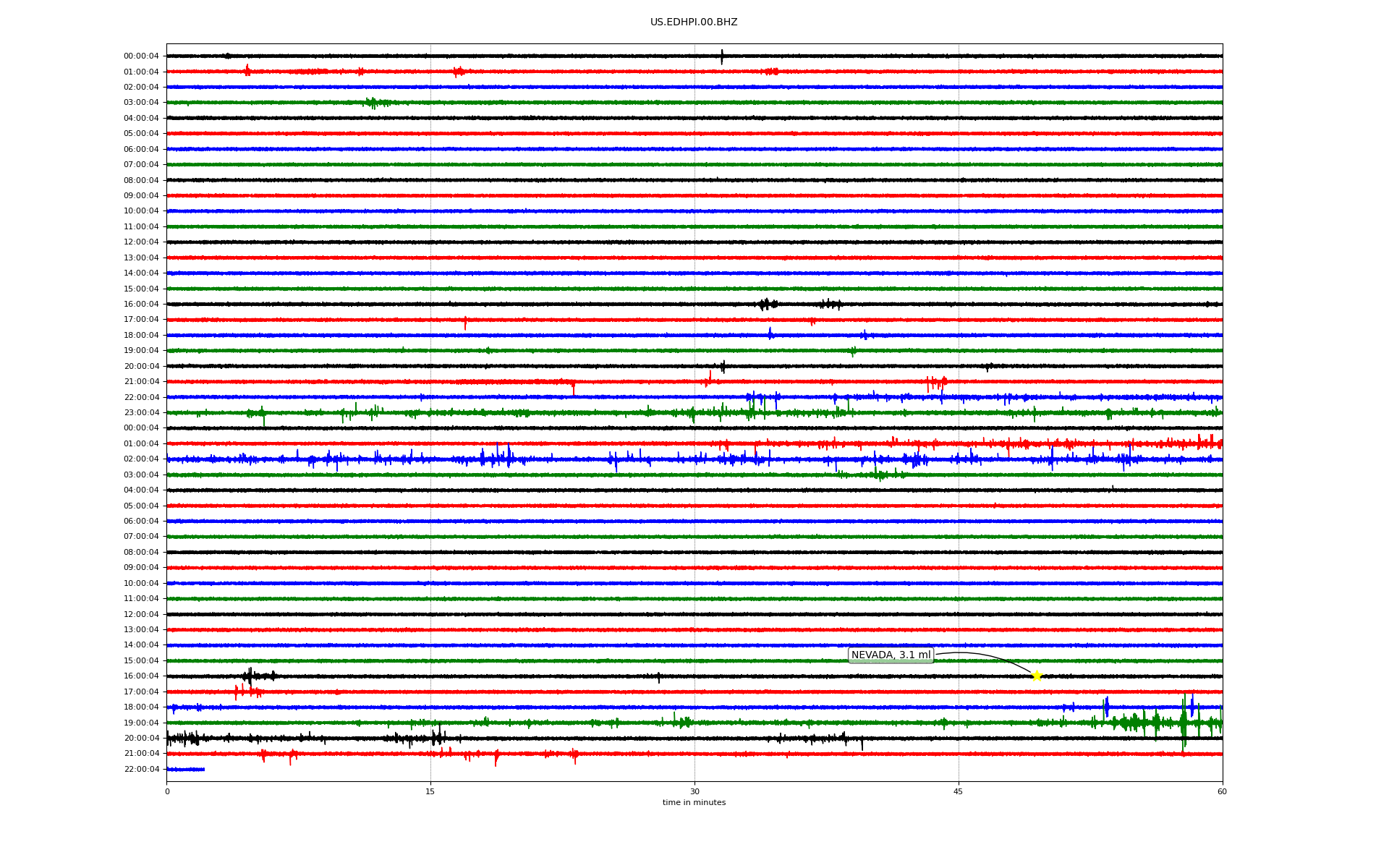This screenshot has height=868, width=1389.
Task: Click the "time in minutes" axis label
Action: [x=693, y=803]
